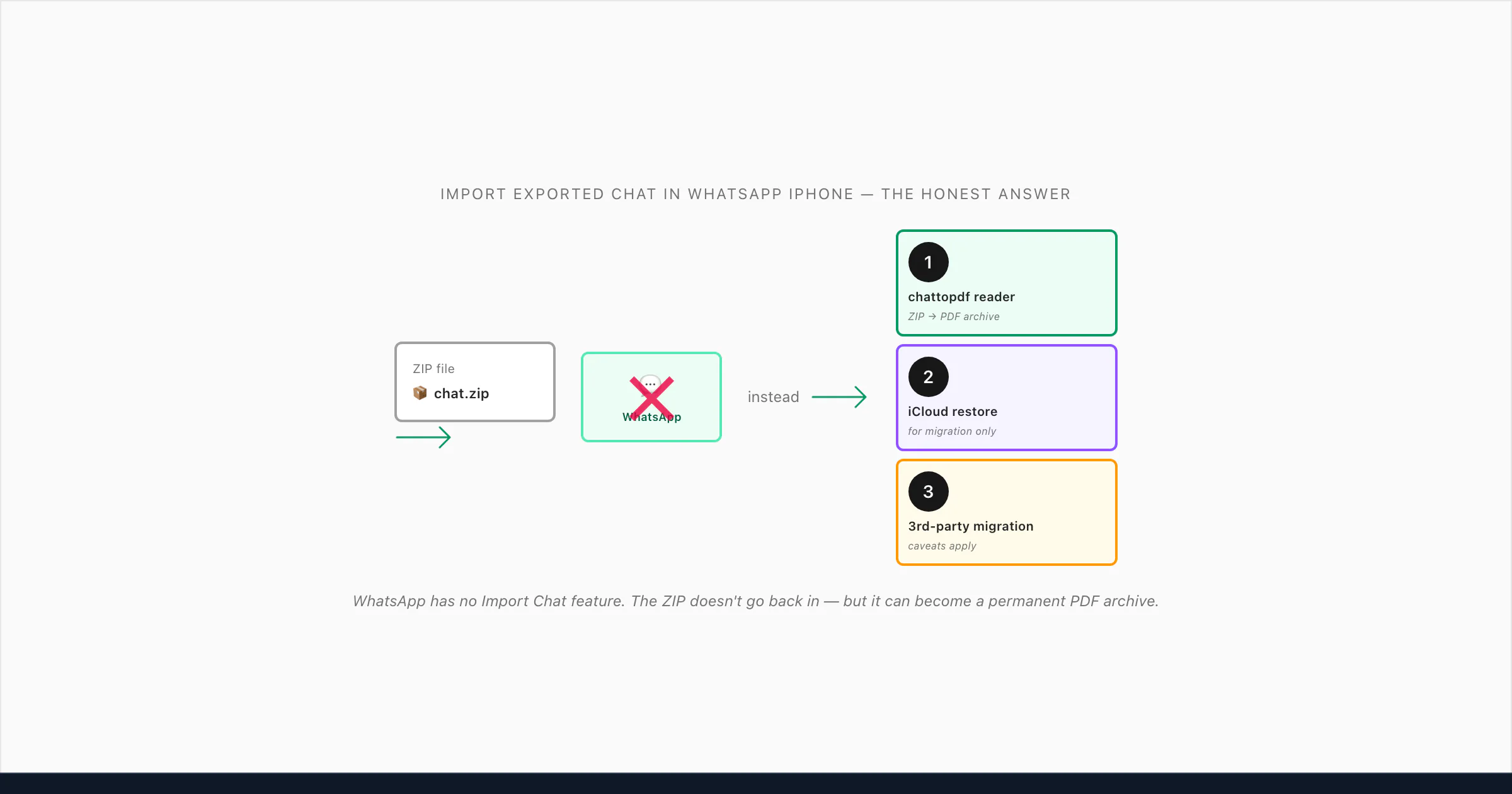The image size is (1512, 794).
Task: Click the black number 3 badge
Action: click(x=928, y=492)
